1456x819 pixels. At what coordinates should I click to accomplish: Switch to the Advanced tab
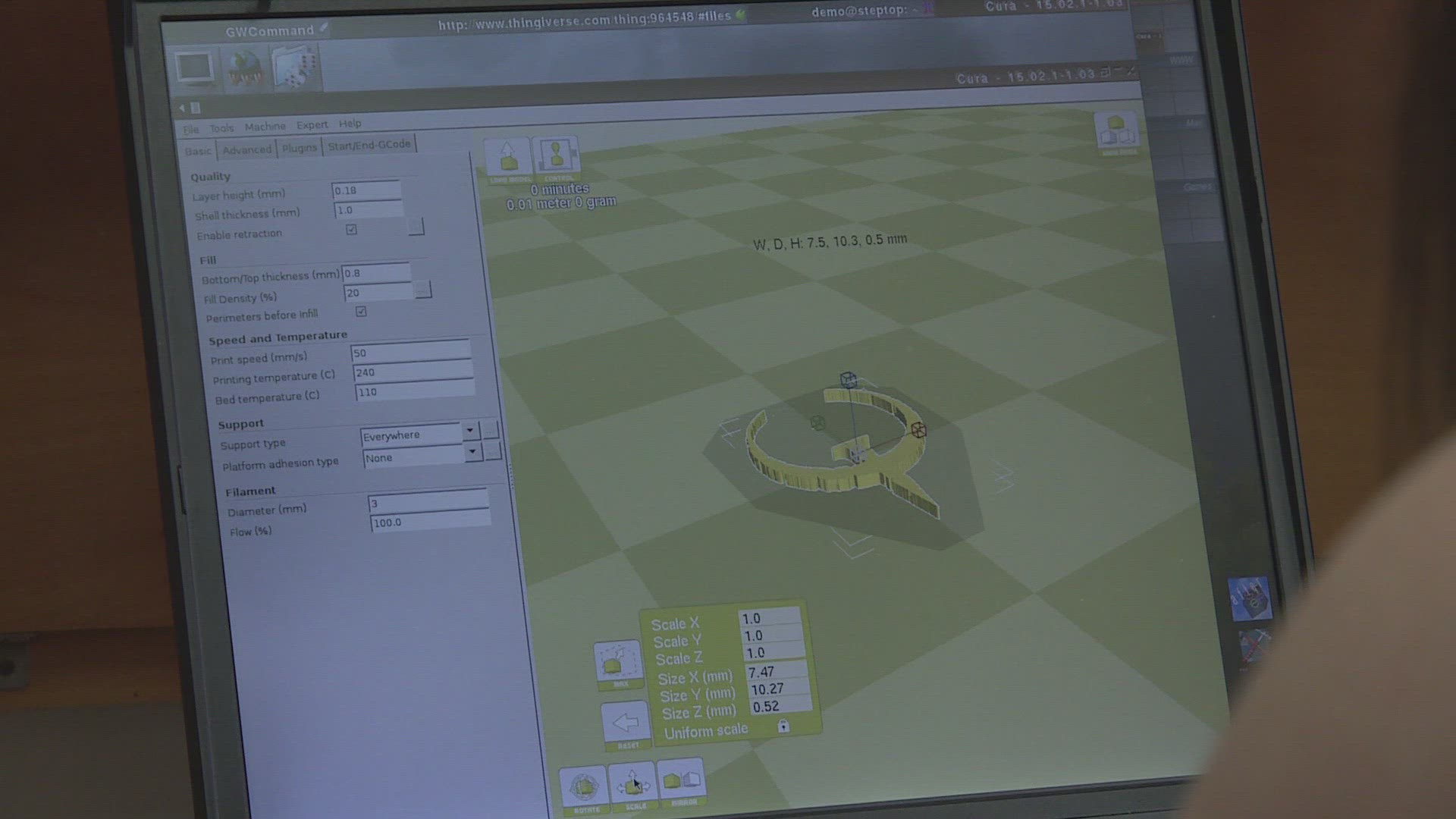246,149
